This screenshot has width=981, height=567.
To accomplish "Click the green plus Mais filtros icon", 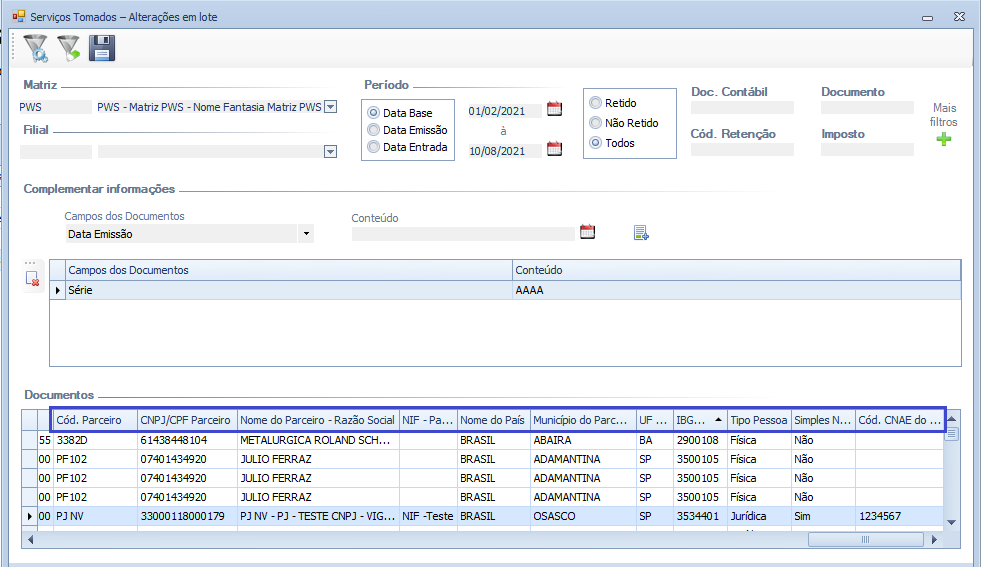I will pos(944,140).
